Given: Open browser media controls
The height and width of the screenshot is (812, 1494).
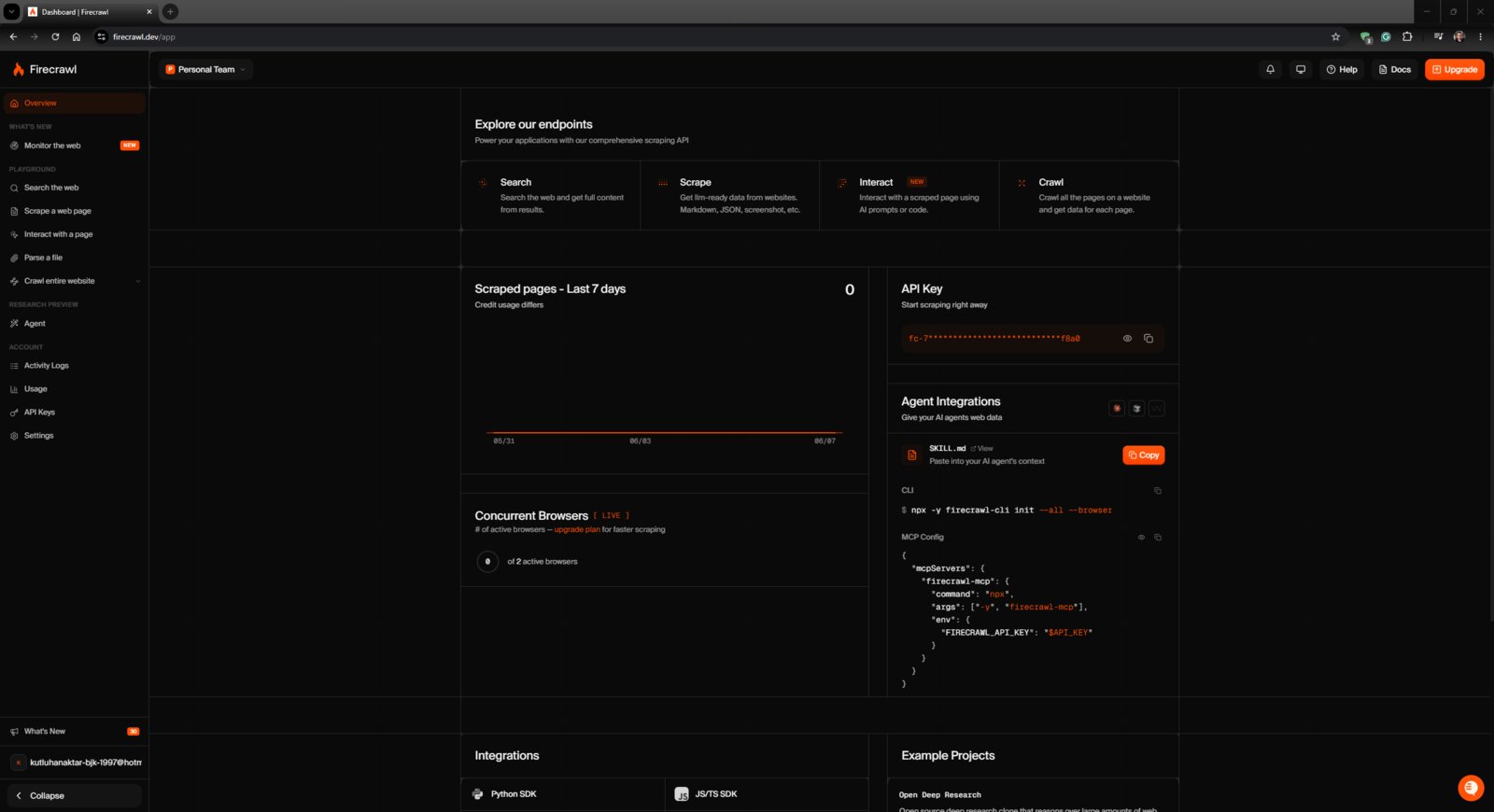Looking at the screenshot, I should (x=1438, y=37).
